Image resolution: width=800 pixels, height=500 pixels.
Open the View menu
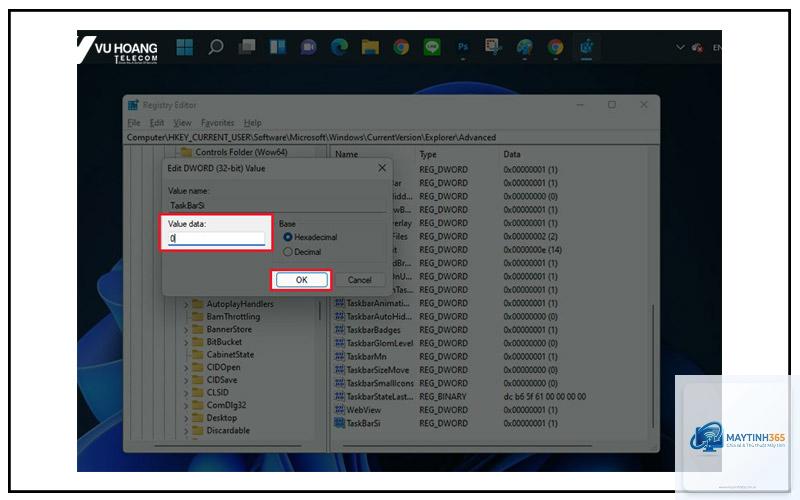(182, 123)
